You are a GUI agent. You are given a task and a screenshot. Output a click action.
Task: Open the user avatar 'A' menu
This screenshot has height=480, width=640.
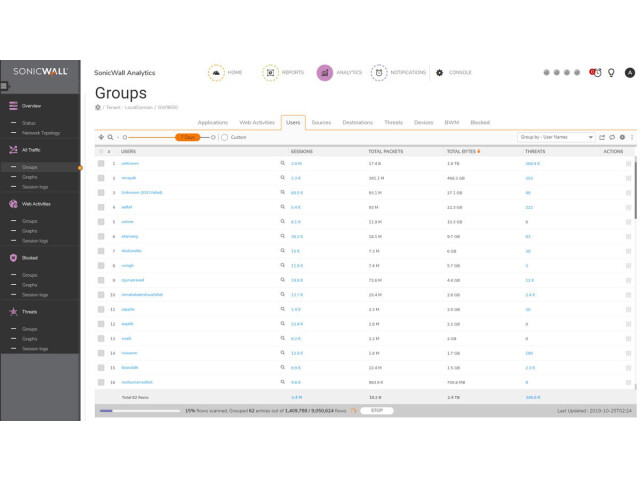630,73
